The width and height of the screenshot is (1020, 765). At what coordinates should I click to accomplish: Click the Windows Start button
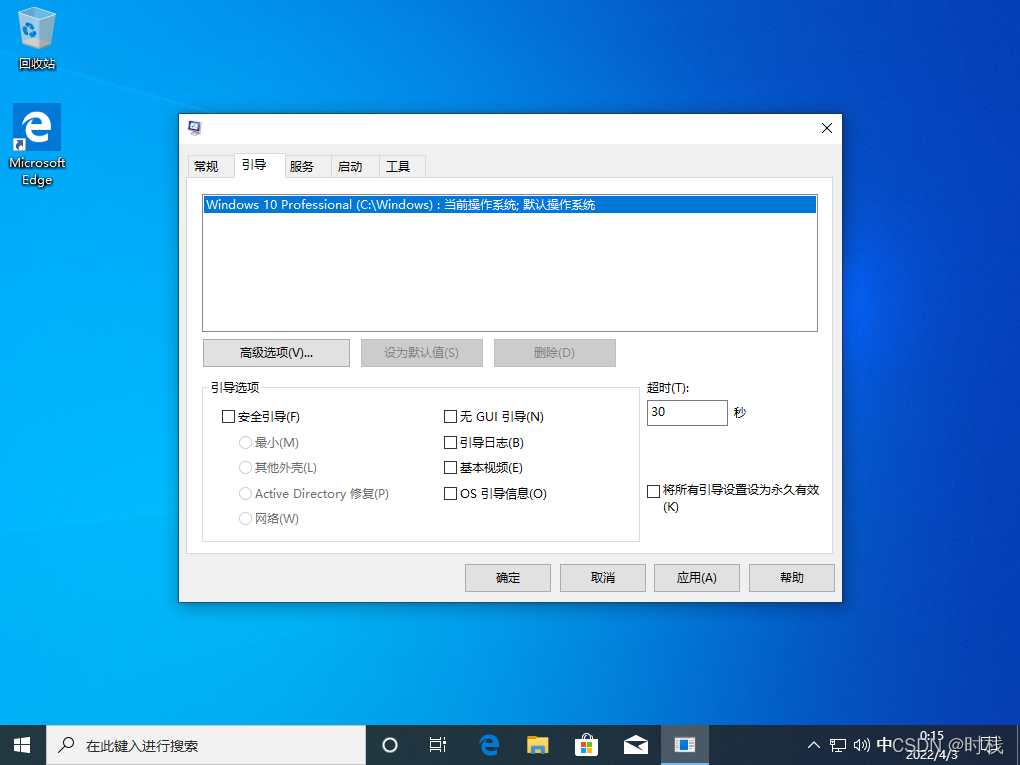tap(22, 745)
